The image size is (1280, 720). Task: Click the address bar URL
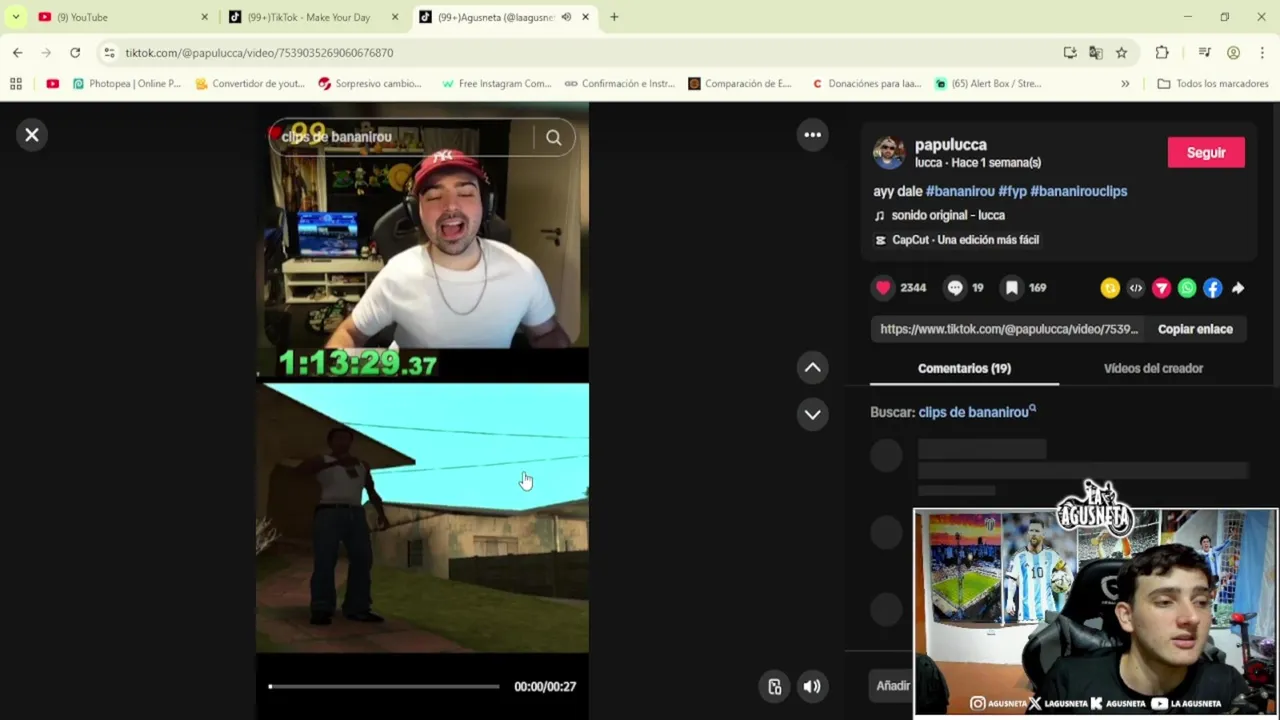click(259, 53)
